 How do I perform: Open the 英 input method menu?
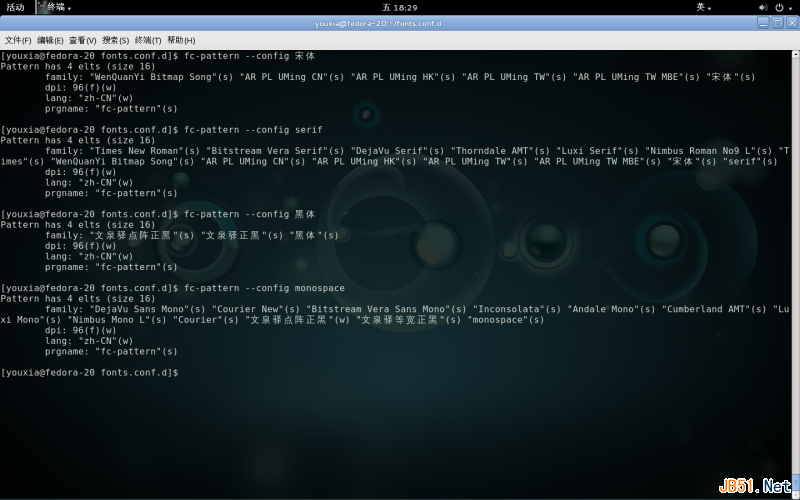coord(704,8)
